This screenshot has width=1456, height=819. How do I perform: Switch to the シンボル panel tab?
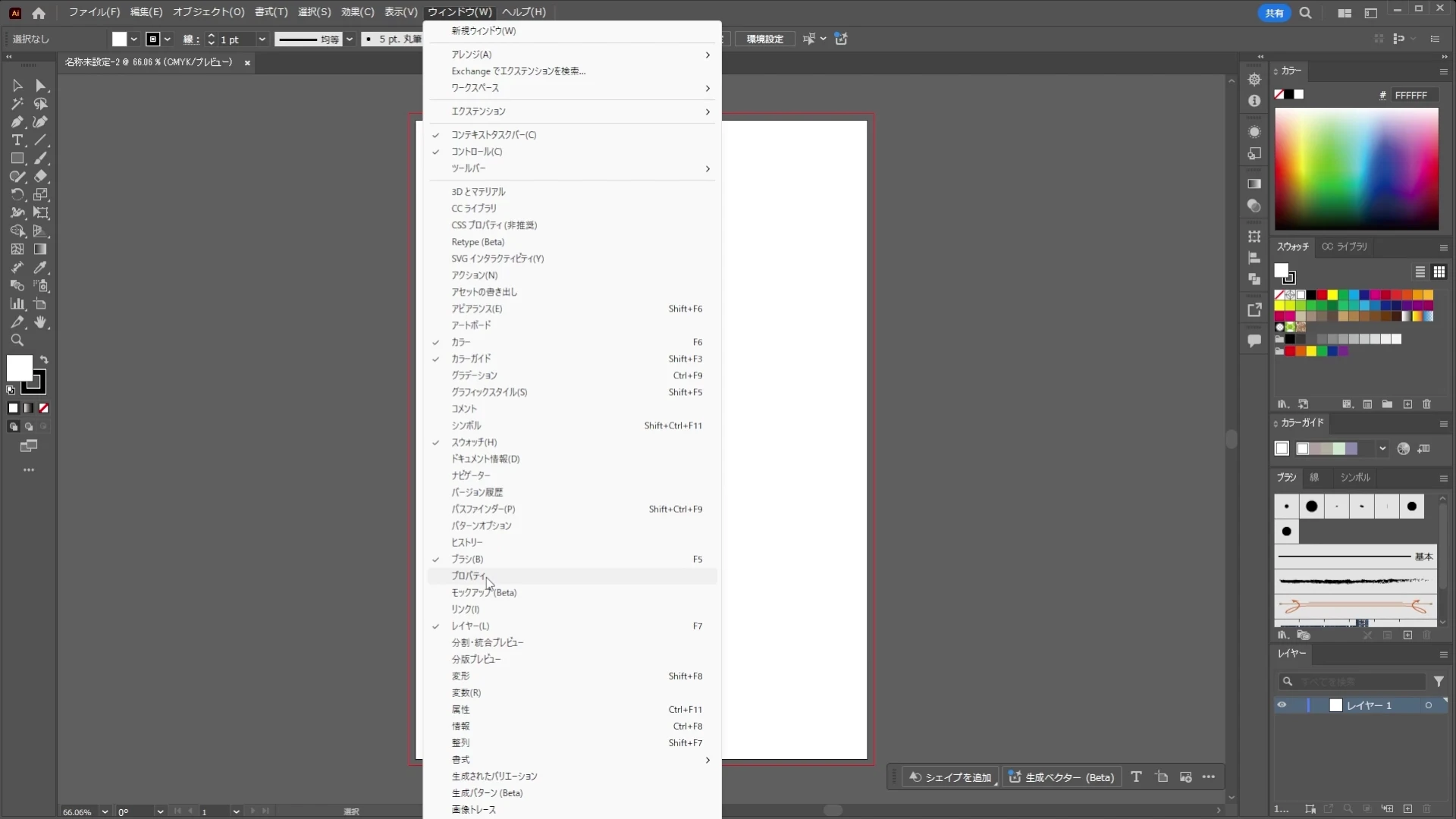click(1354, 478)
